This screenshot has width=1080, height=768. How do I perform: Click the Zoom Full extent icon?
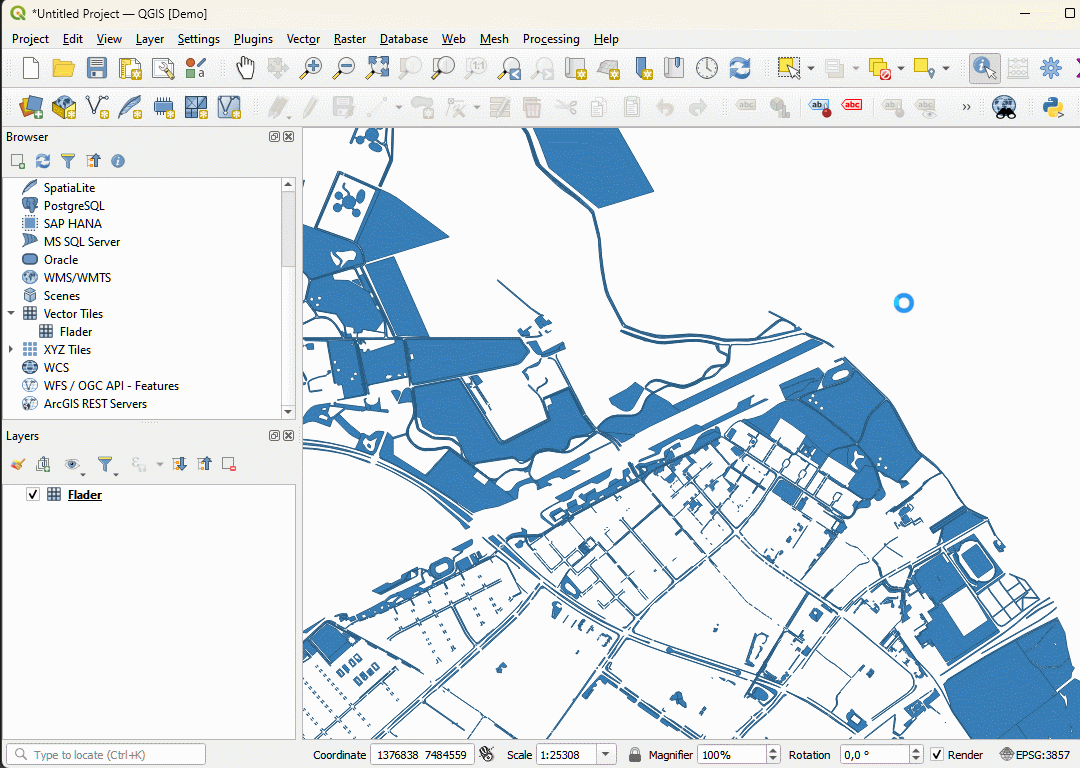[x=377, y=68]
